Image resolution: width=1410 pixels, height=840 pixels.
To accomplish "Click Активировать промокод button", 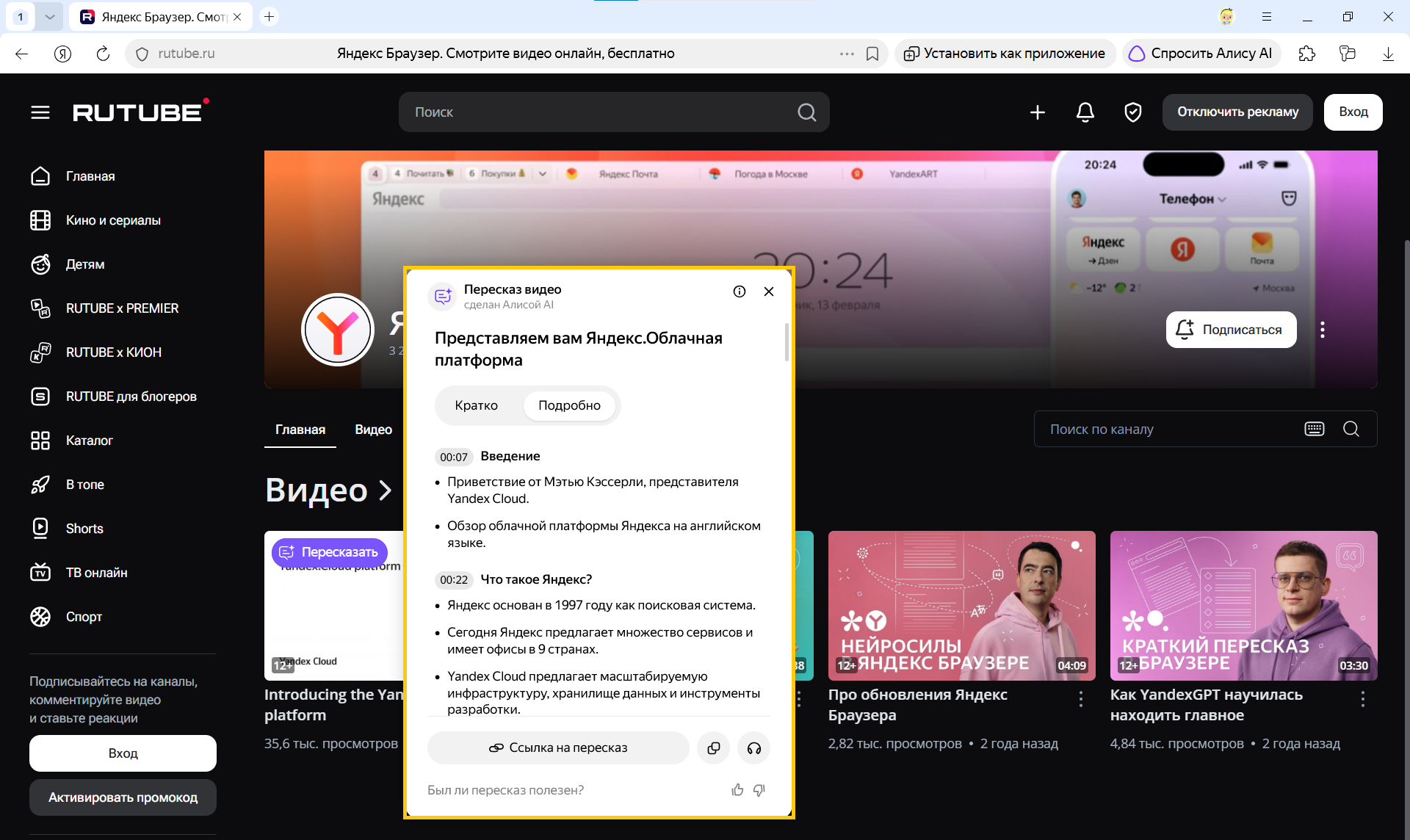I will point(123,797).
